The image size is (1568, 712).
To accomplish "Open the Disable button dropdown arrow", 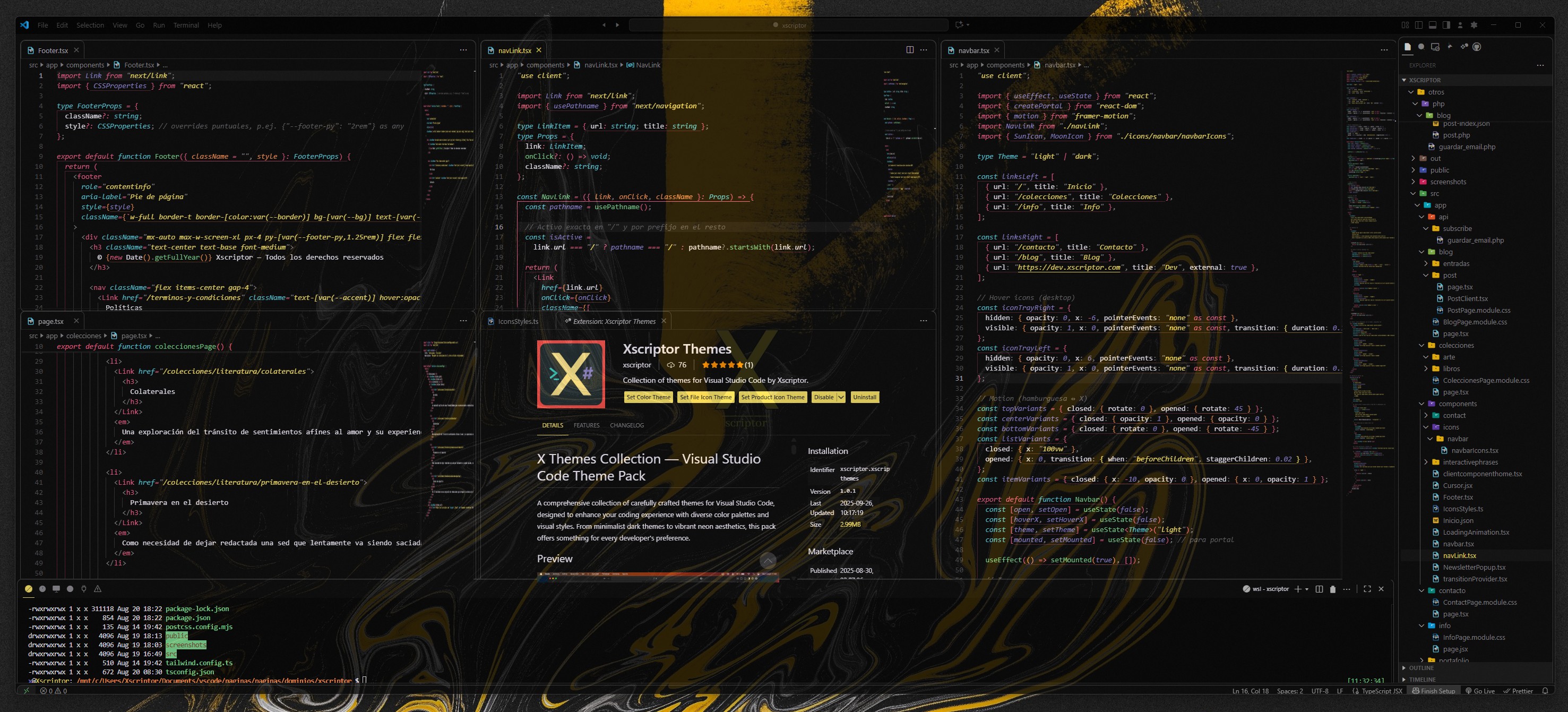I will pyautogui.click(x=841, y=397).
